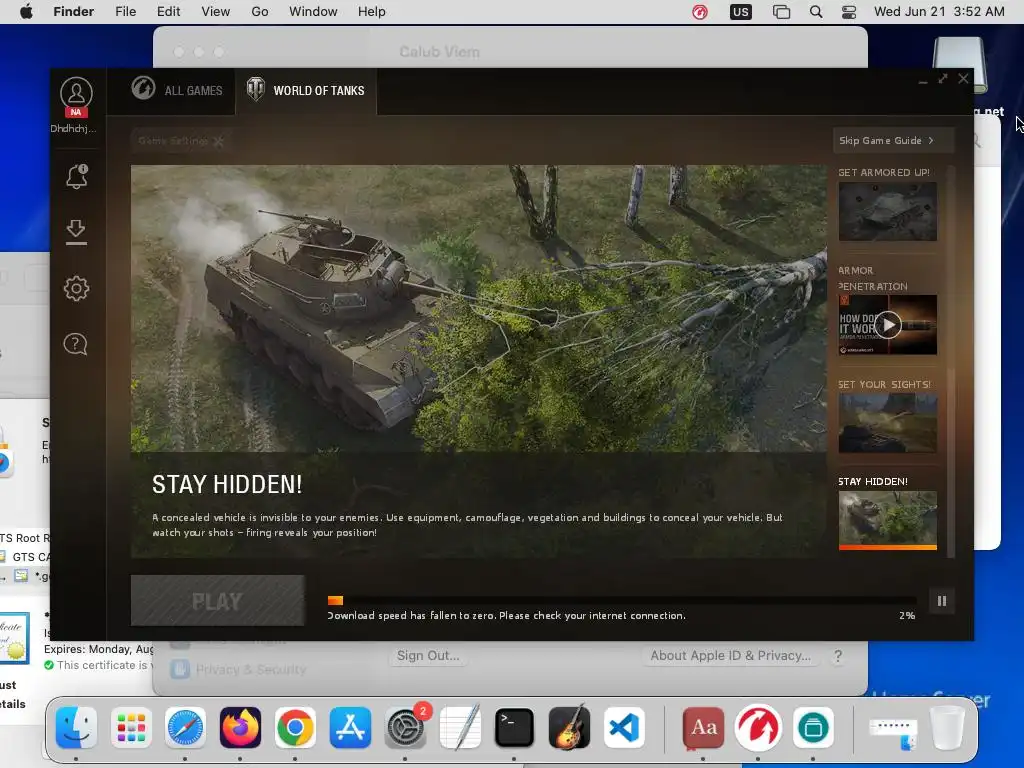
Task: Open the help question-mark bubble
Action: 76,344
